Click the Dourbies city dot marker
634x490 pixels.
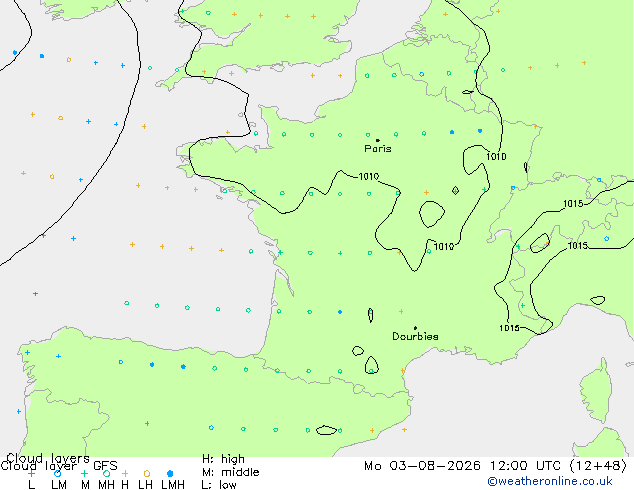415,328
